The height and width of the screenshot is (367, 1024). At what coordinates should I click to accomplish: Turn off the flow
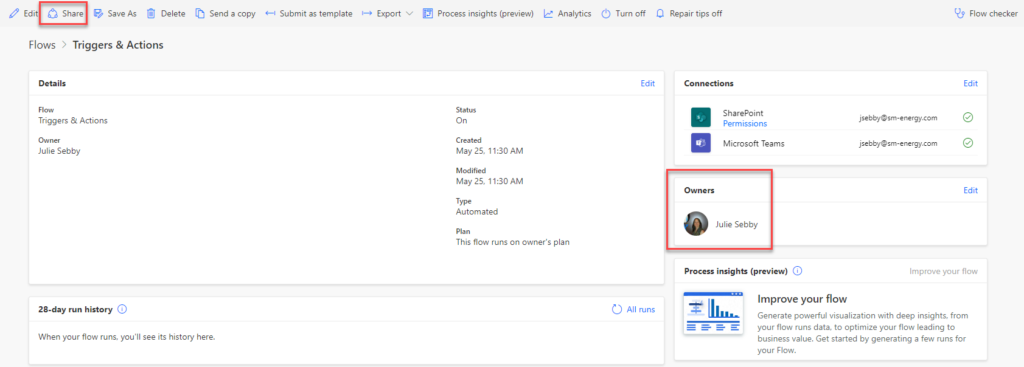click(625, 13)
